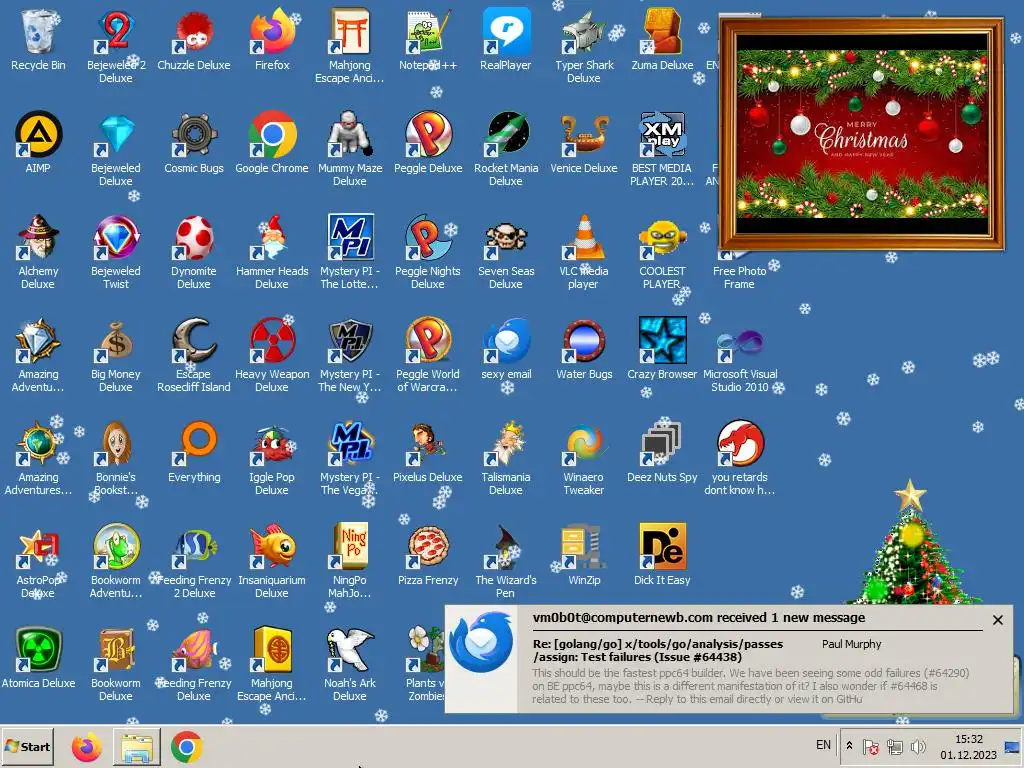Launch RealPlayer desktop shortcut
The image size is (1024, 768).
coord(505,39)
